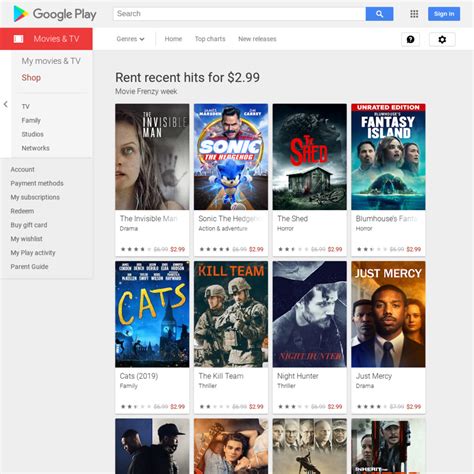Collapse sidebar with left arrow chevron
This screenshot has height=474, width=474.
coord(6,104)
